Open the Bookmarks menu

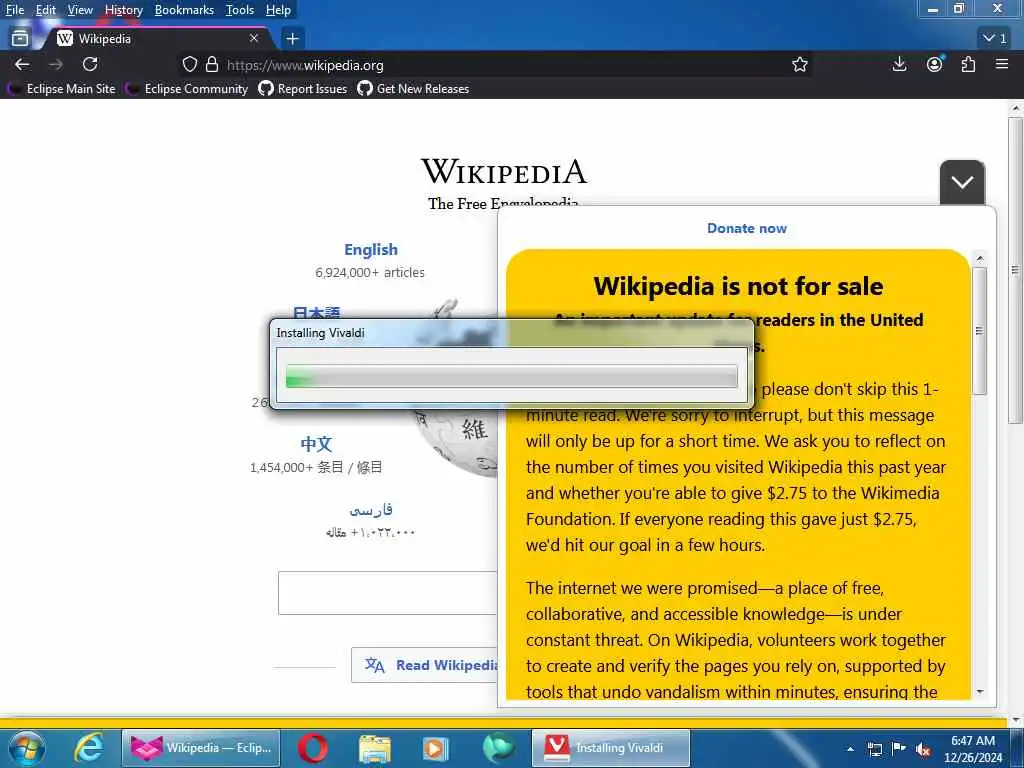[184, 10]
